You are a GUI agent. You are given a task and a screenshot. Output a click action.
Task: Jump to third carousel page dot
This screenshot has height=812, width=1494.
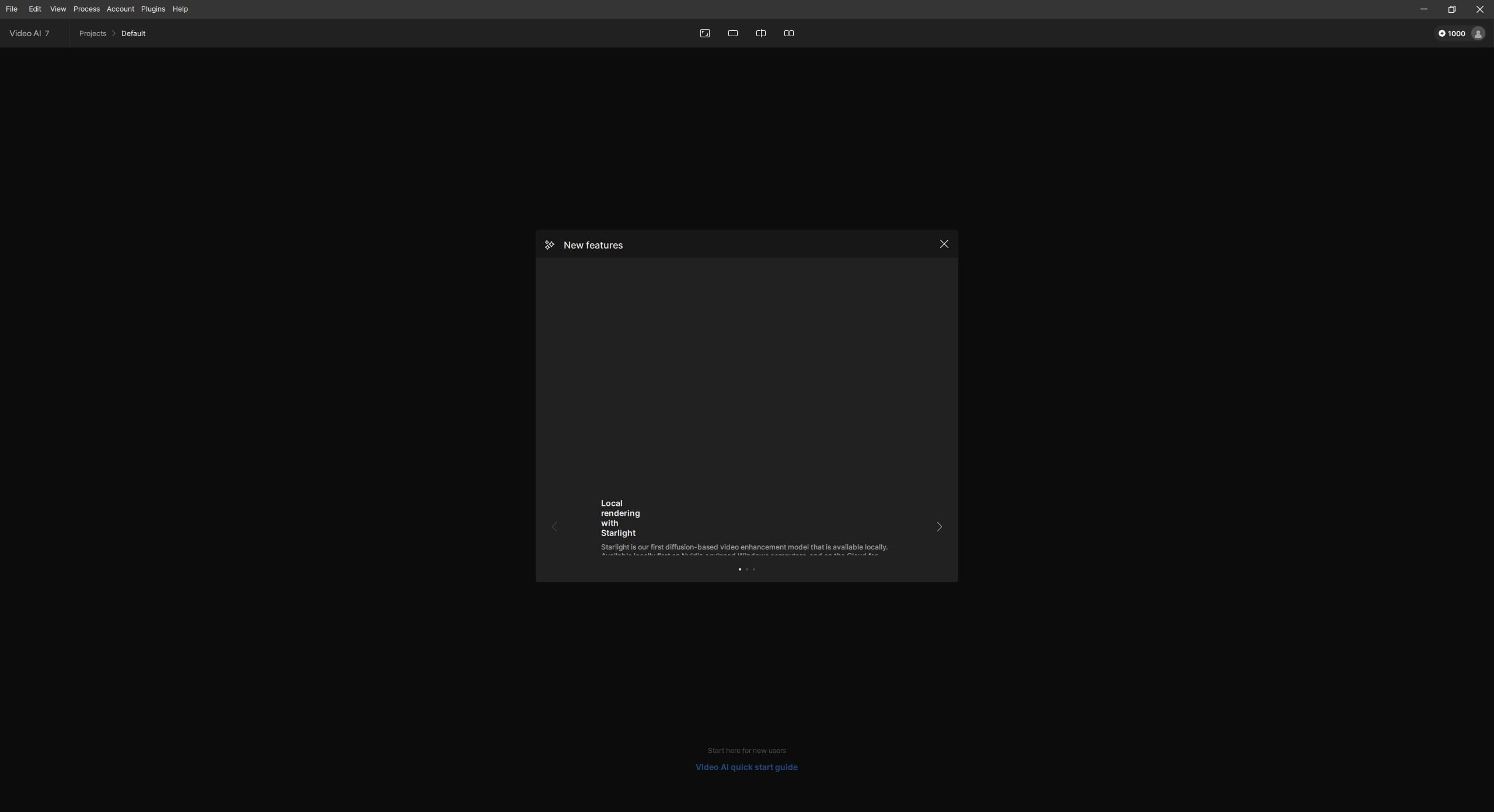[754, 569]
